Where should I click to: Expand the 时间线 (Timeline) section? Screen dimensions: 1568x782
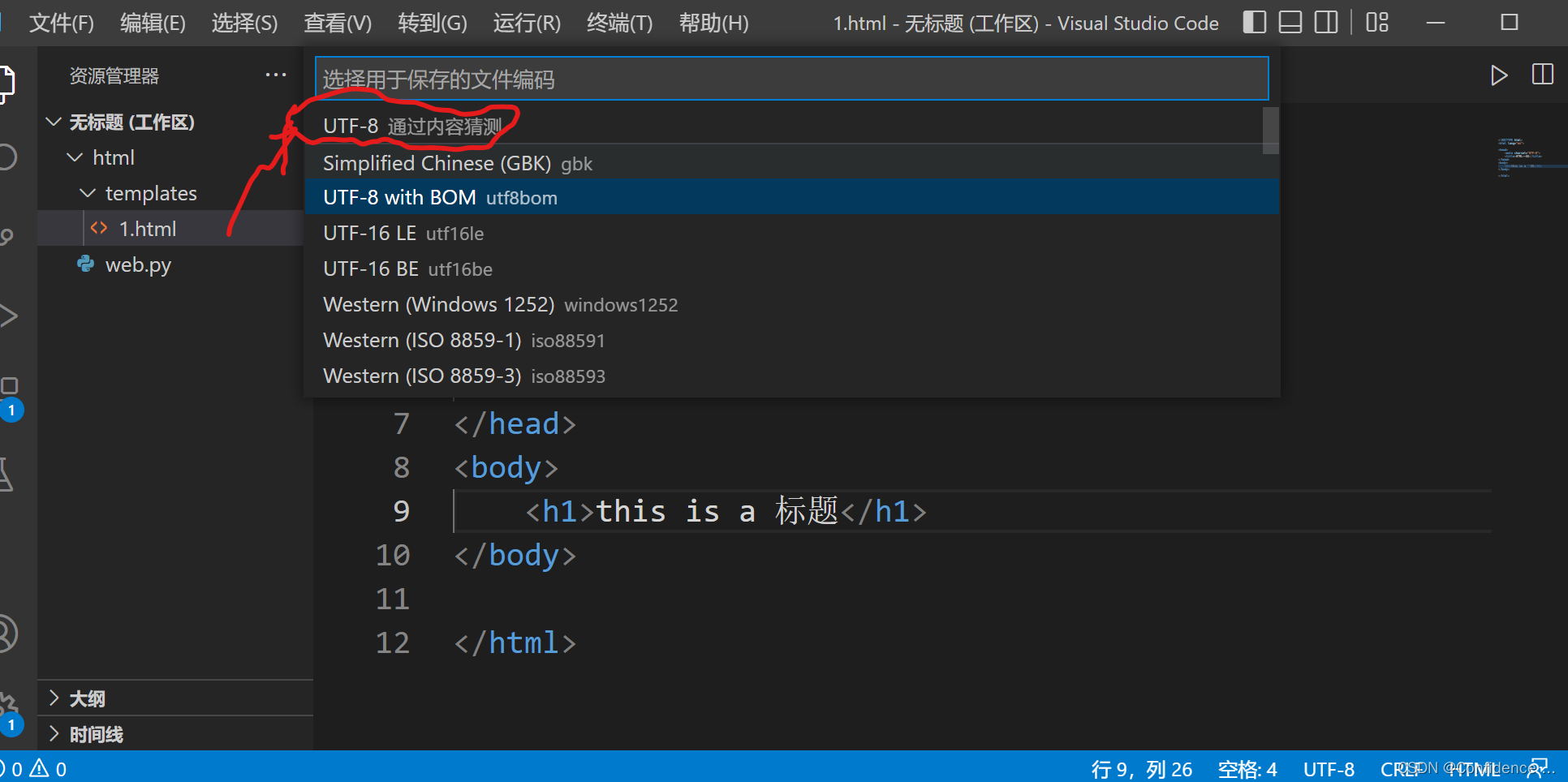tap(95, 733)
